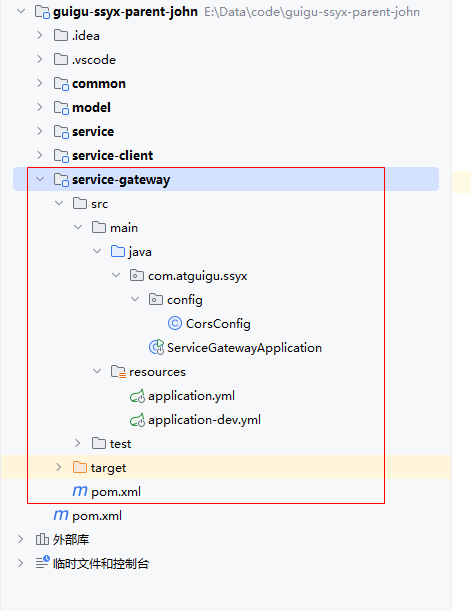Click the 外部库 library icon
This screenshot has height=611, width=471.
[x=42, y=539]
